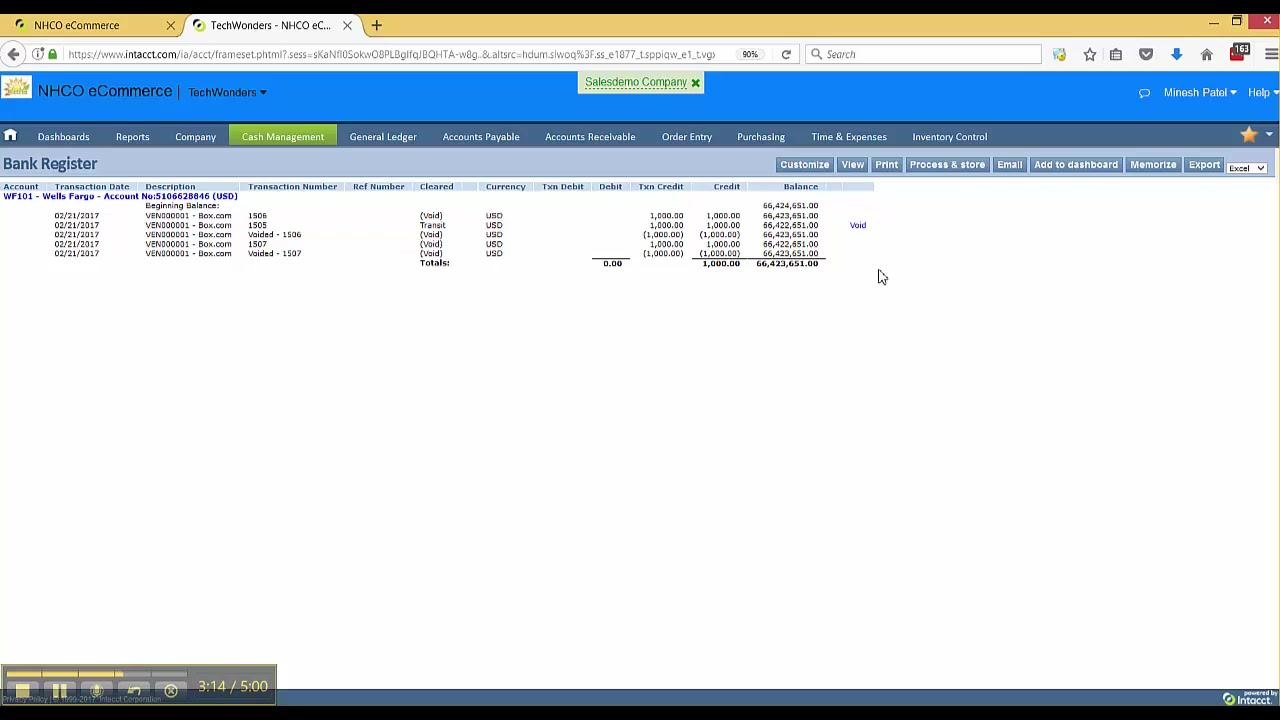Go to the Intacct home icon
The image size is (1280, 720).
click(x=10, y=136)
